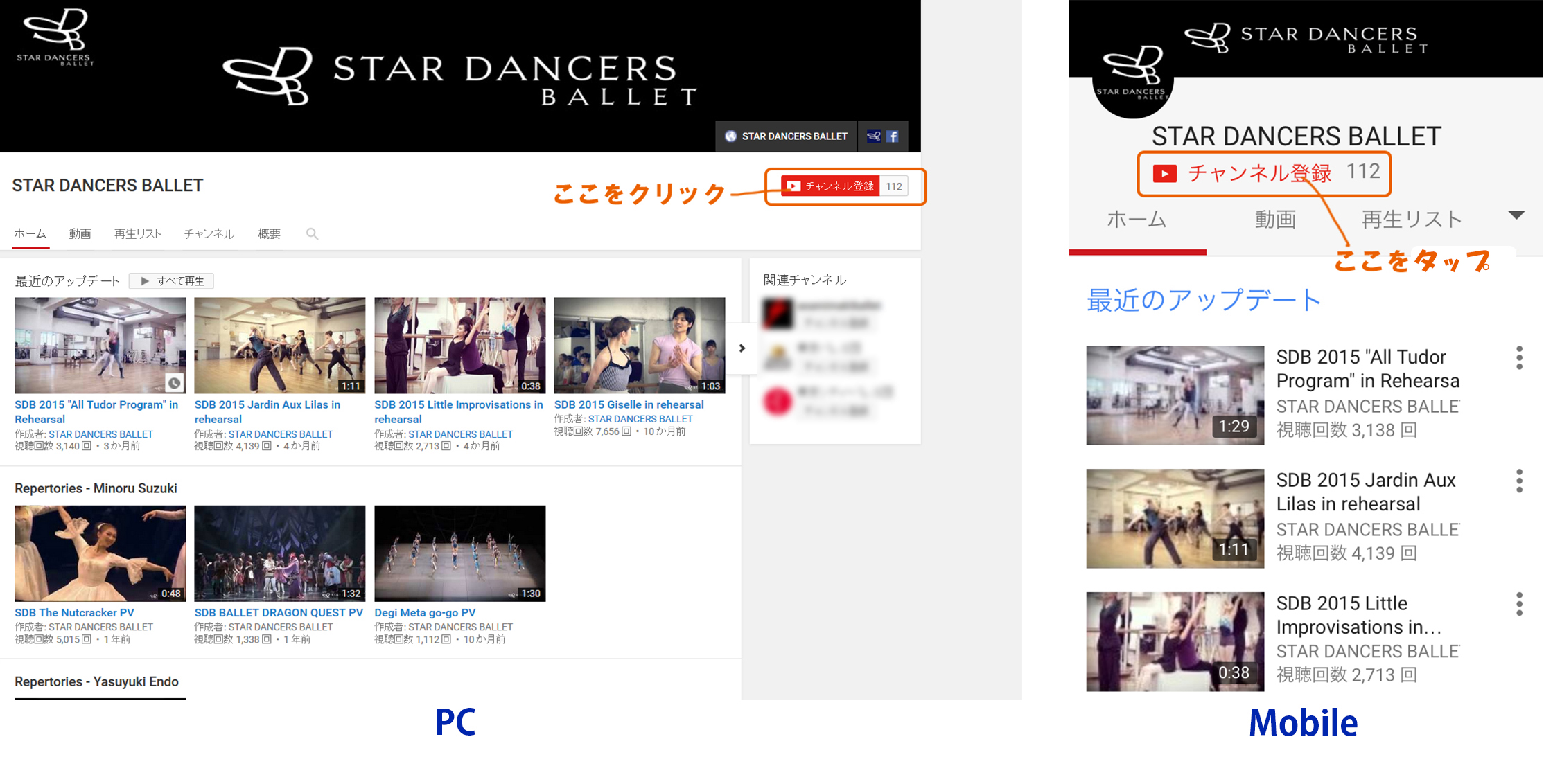1544x784 pixels.
Task: Open the watch later clock on first video
Action: click(175, 382)
